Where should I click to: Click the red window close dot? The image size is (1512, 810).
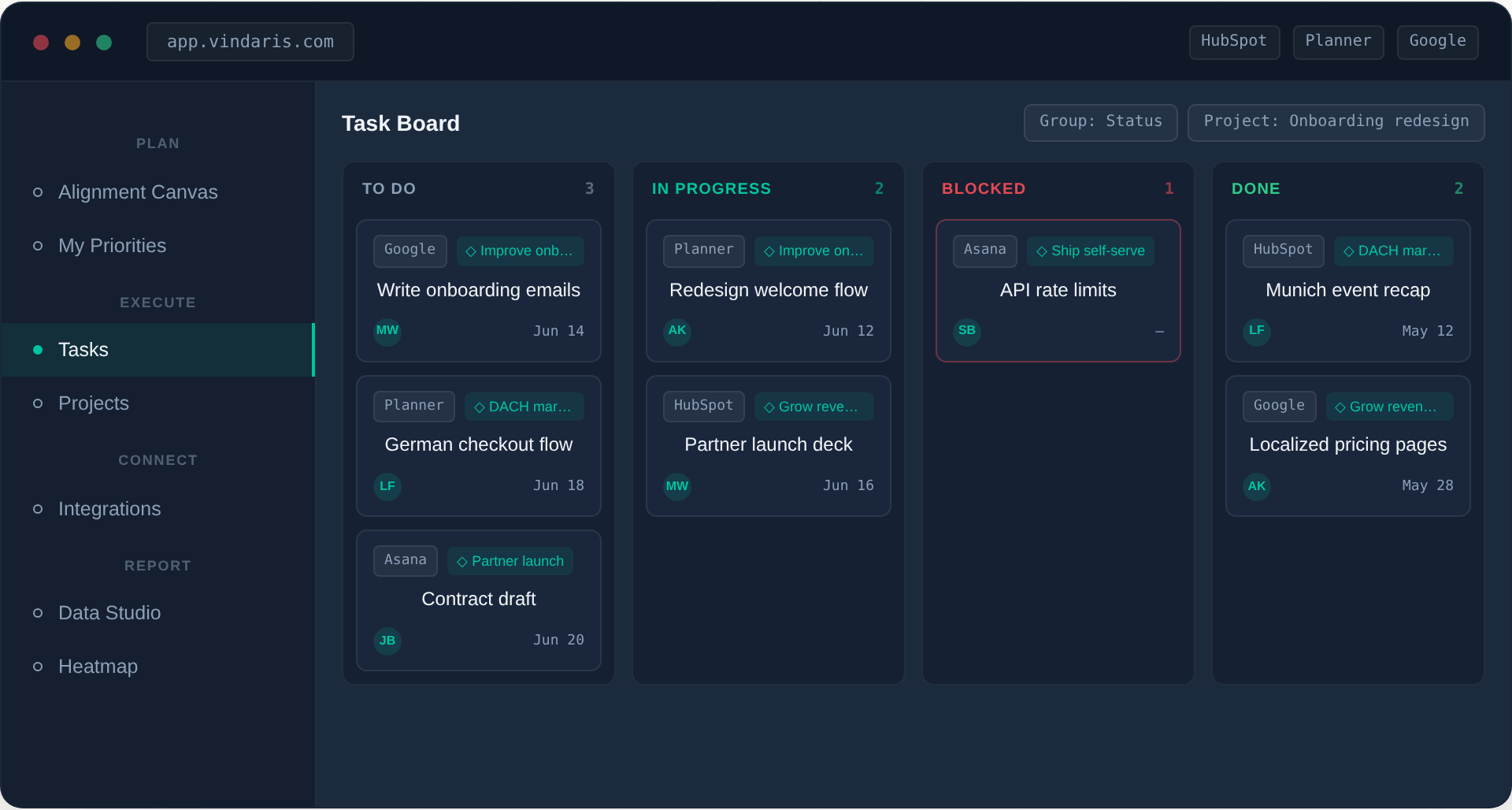pyautogui.click(x=41, y=43)
